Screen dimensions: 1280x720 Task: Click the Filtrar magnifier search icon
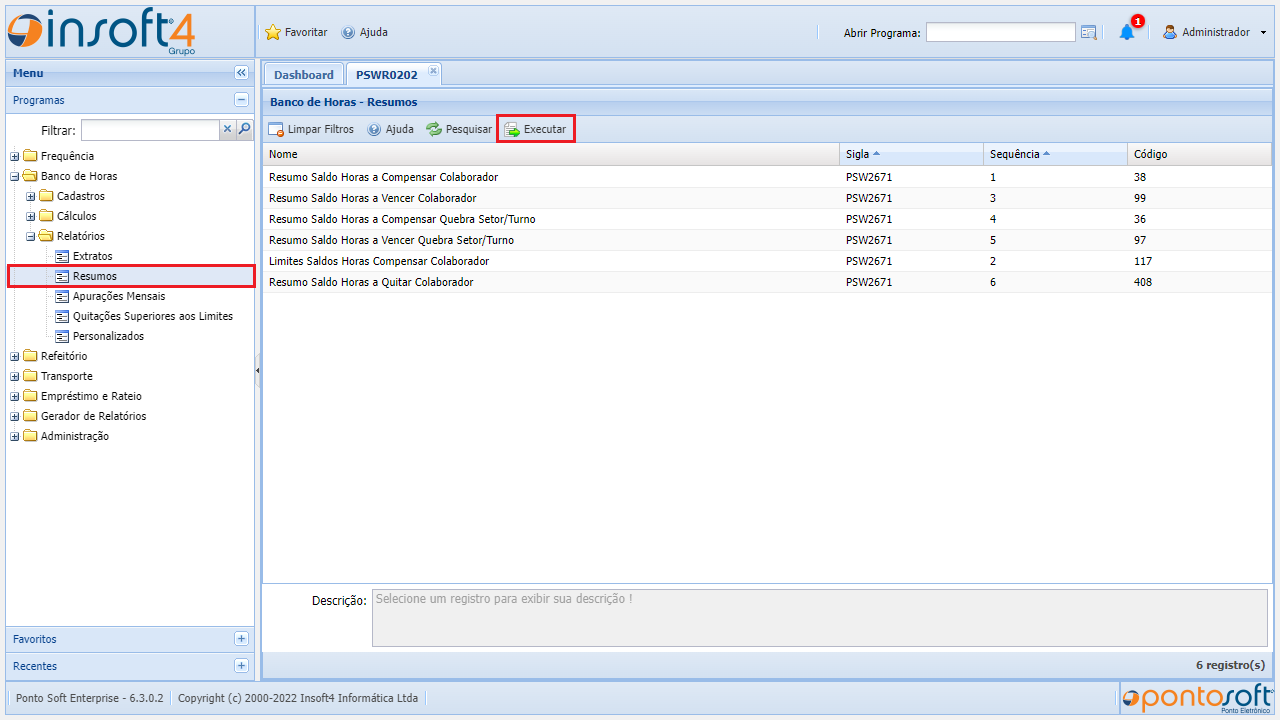(x=244, y=129)
